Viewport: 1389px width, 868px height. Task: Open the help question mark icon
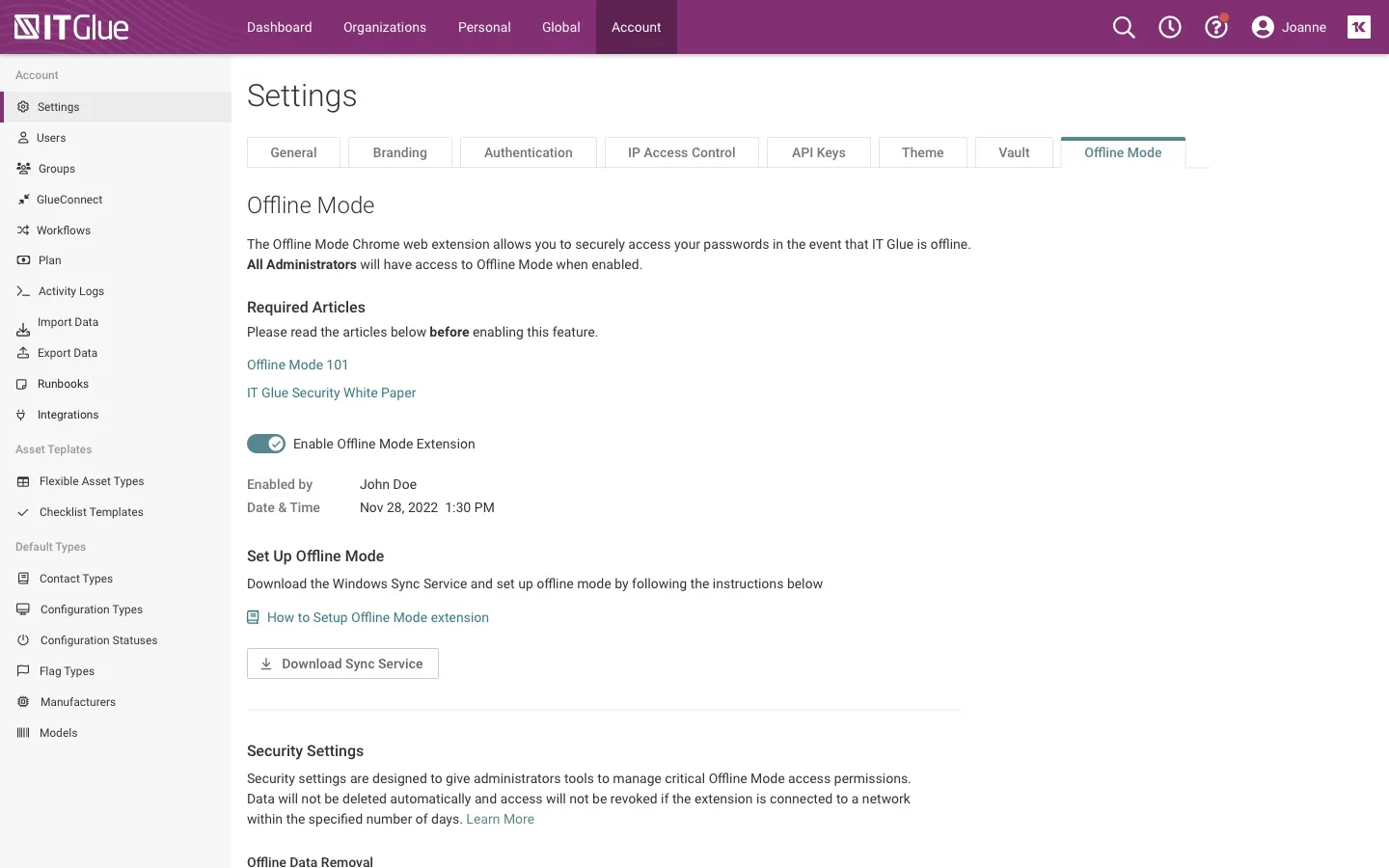point(1216,27)
